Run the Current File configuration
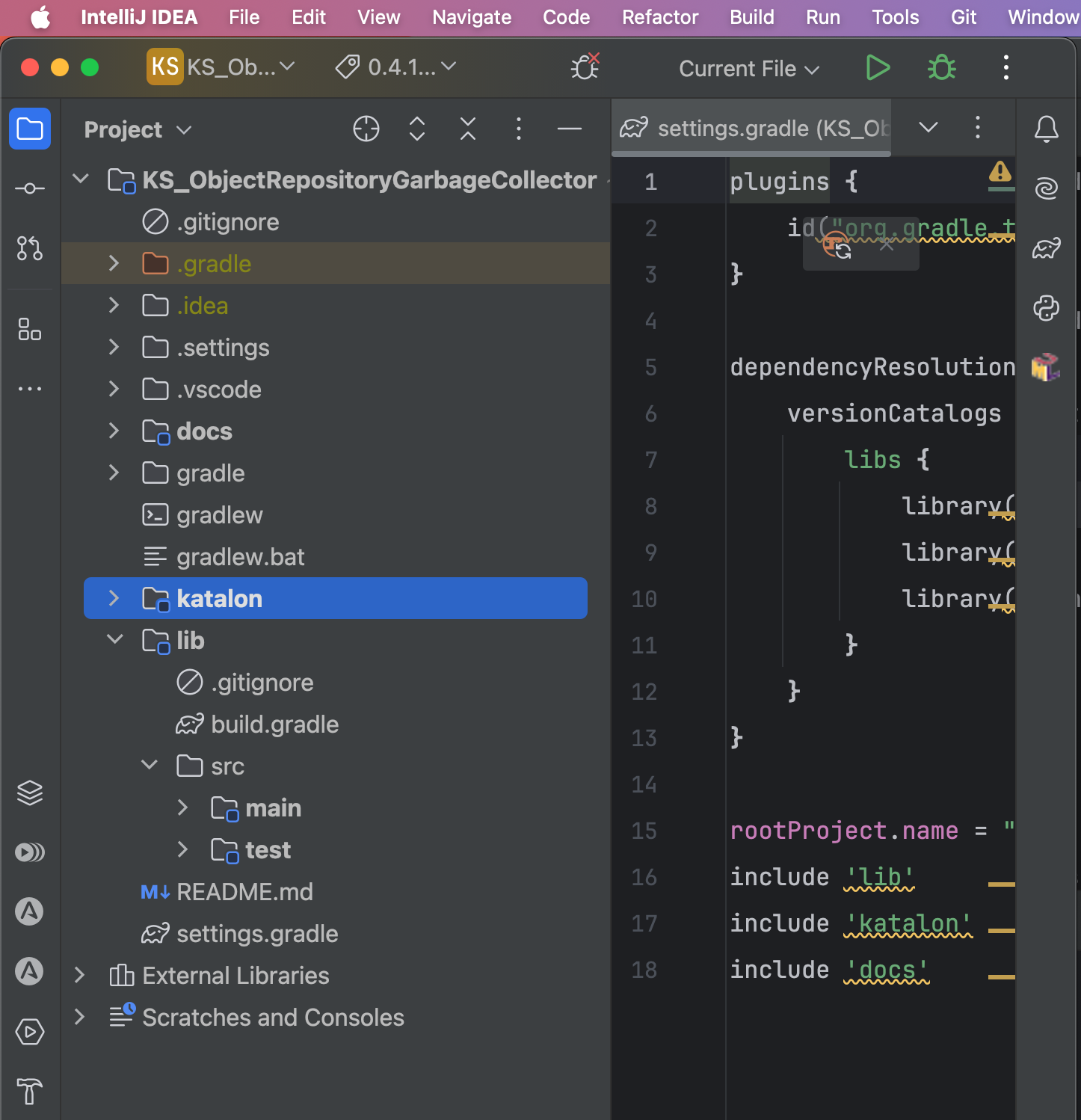1081x1120 pixels. click(x=878, y=68)
